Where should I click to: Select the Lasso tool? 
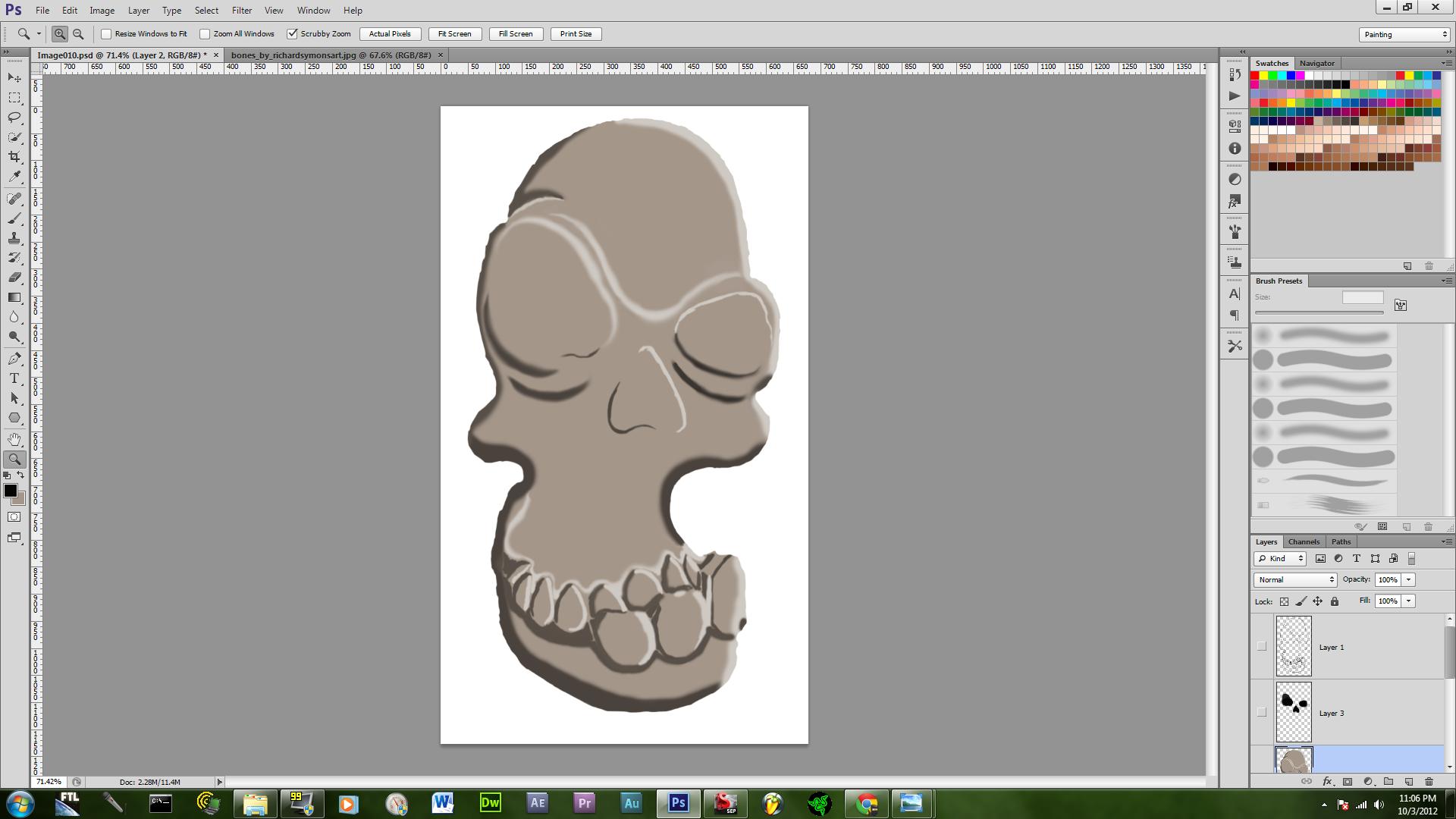(14, 118)
